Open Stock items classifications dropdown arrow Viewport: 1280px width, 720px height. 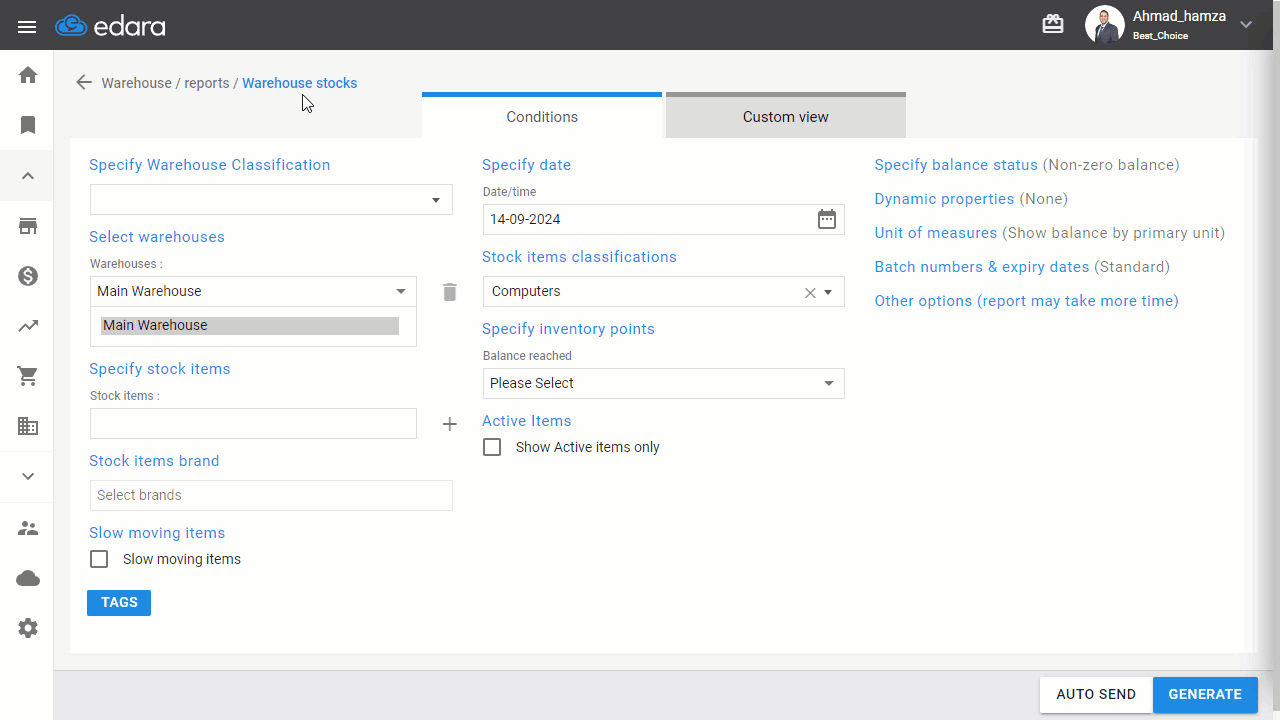(x=829, y=292)
